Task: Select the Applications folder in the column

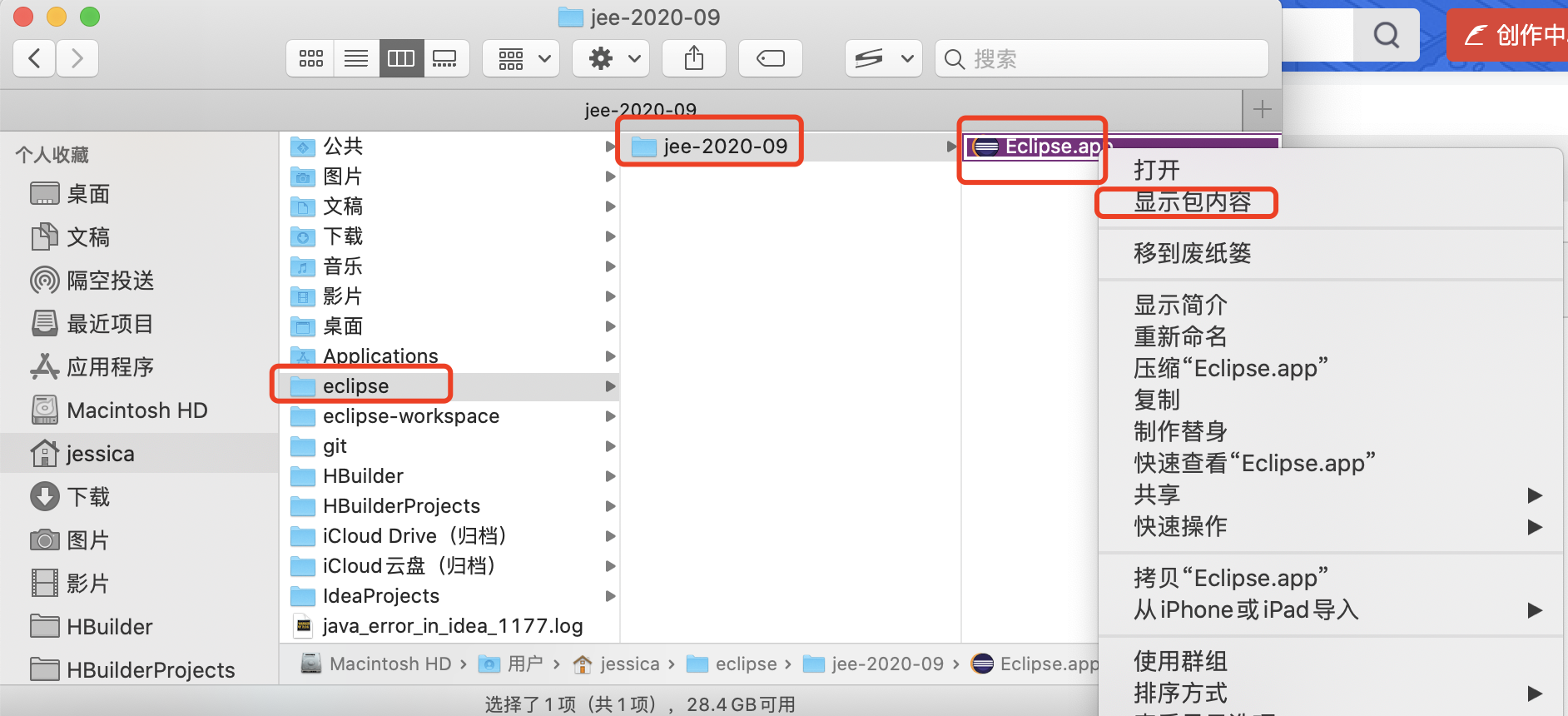Action: tap(449, 356)
